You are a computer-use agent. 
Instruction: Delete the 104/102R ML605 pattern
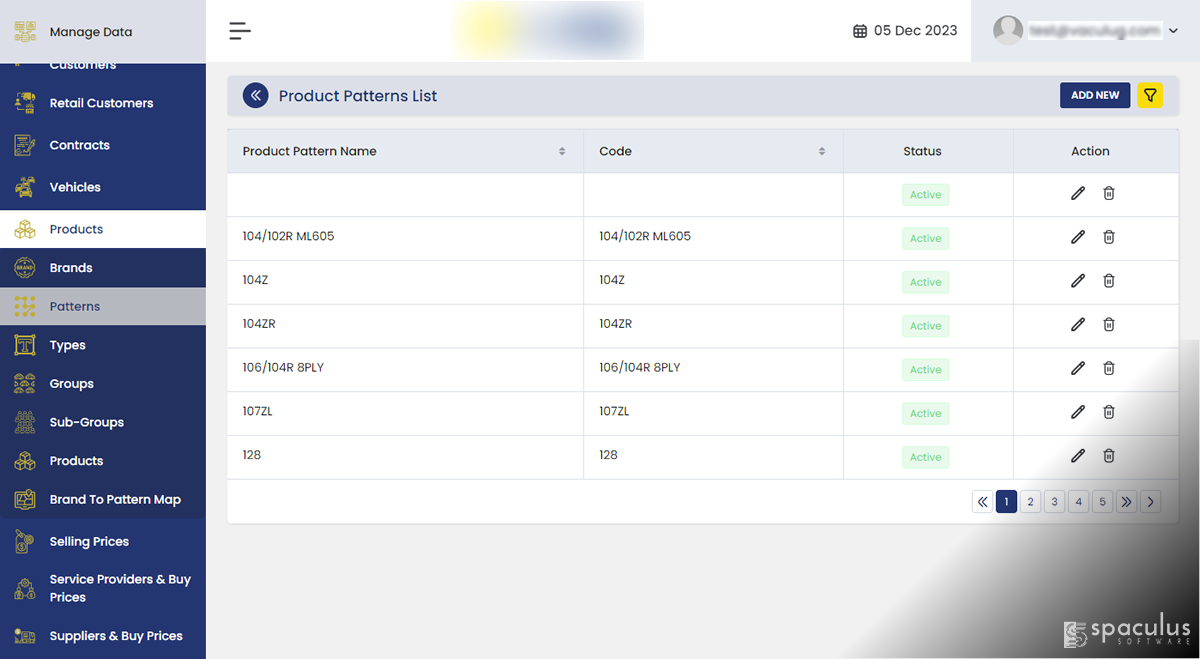click(1109, 237)
